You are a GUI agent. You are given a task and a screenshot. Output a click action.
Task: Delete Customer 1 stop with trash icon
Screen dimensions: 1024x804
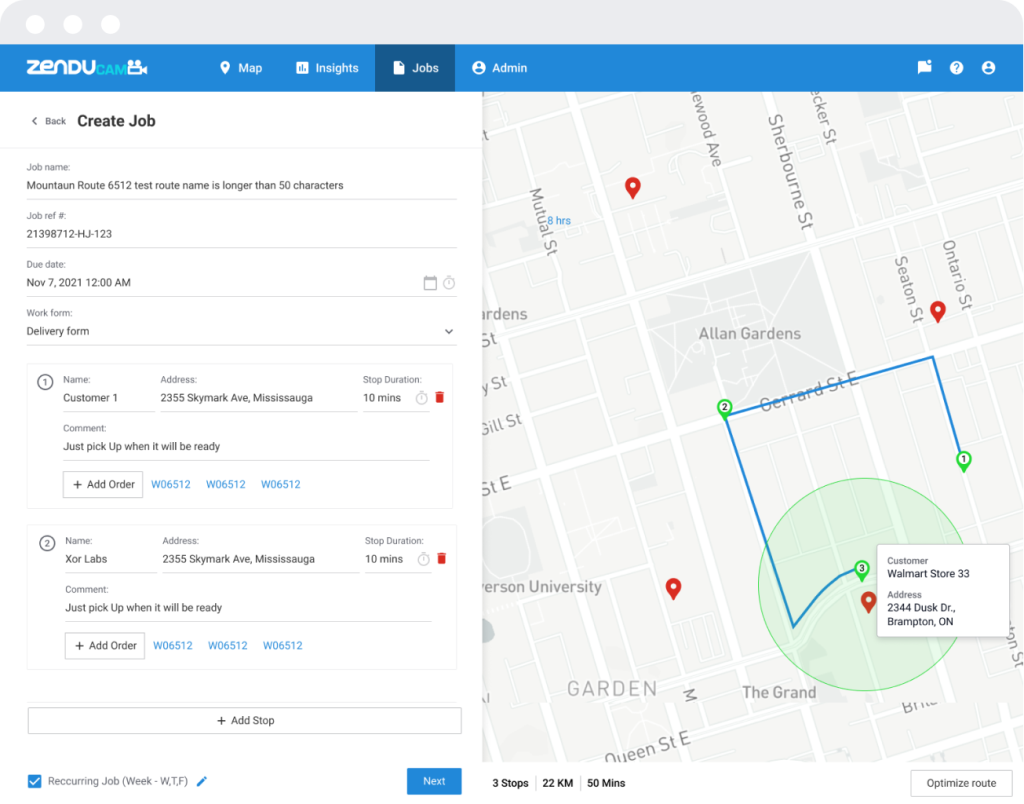[x=441, y=397]
